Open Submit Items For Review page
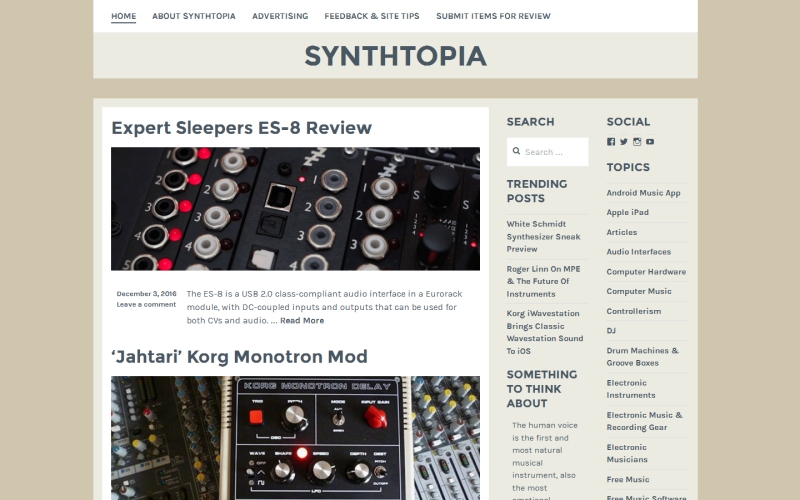This screenshot has height=500, width=800. 493,16
